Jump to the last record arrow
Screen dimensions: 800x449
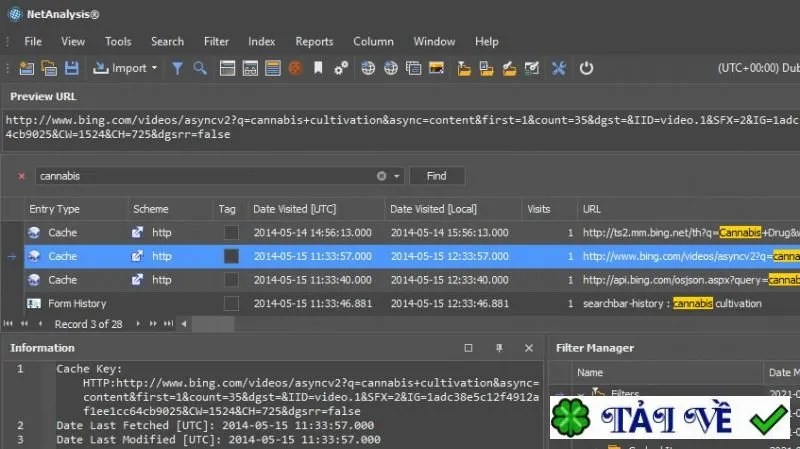pyautogui.click(x=168, y=323)
